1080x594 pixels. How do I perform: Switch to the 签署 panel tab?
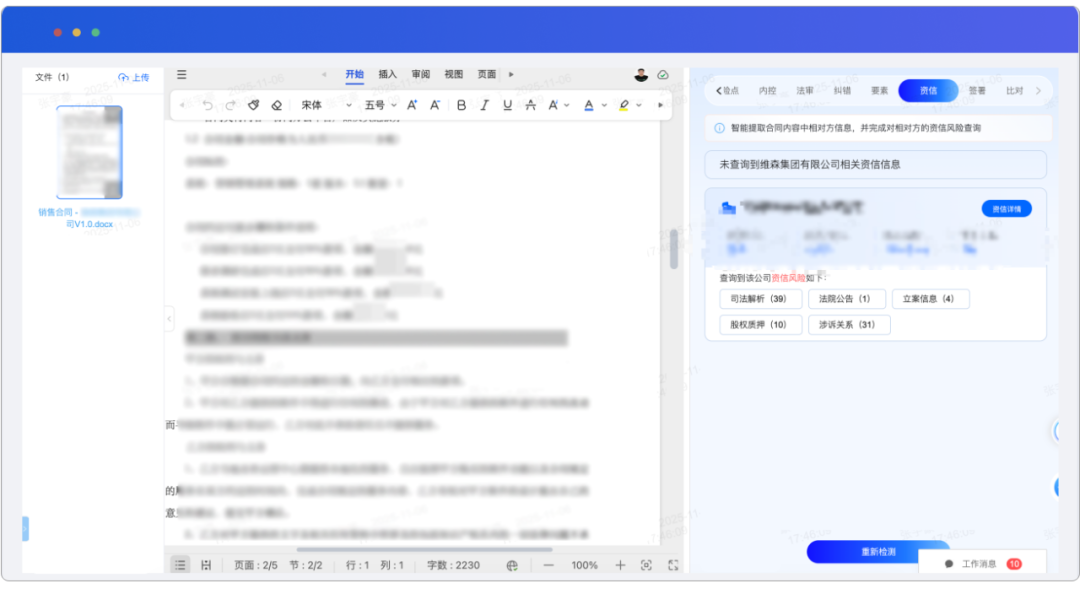(x=977, y=90)
